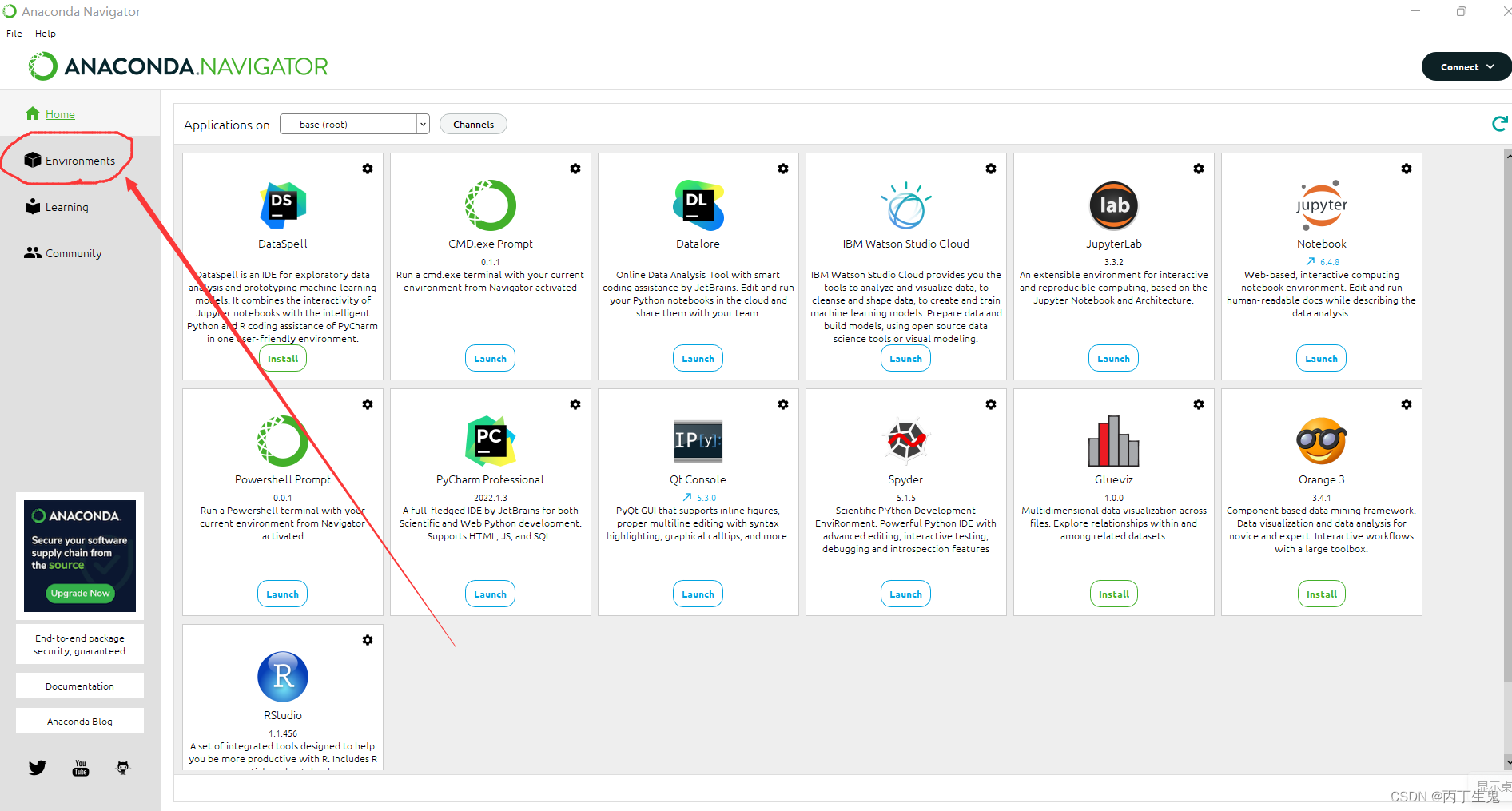The height and width of the screenshot is (811, 1512).
Task: Install DataSpell
Action: (x=283, y=359)
